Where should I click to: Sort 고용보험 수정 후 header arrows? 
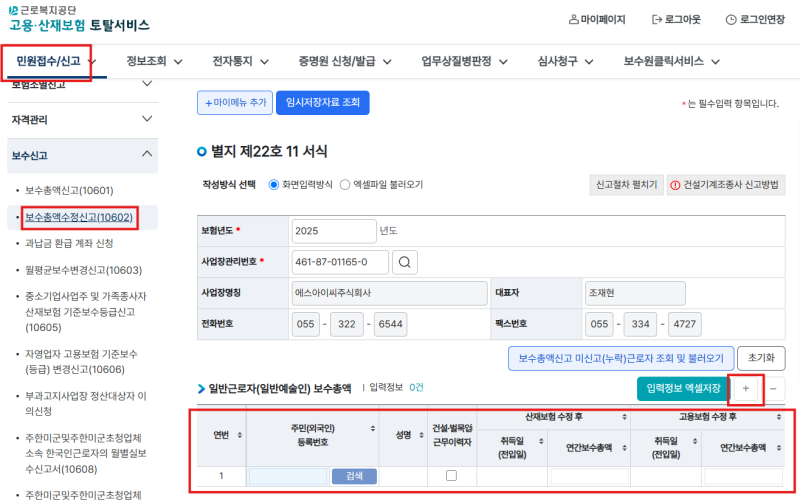[x=779, y=417]
